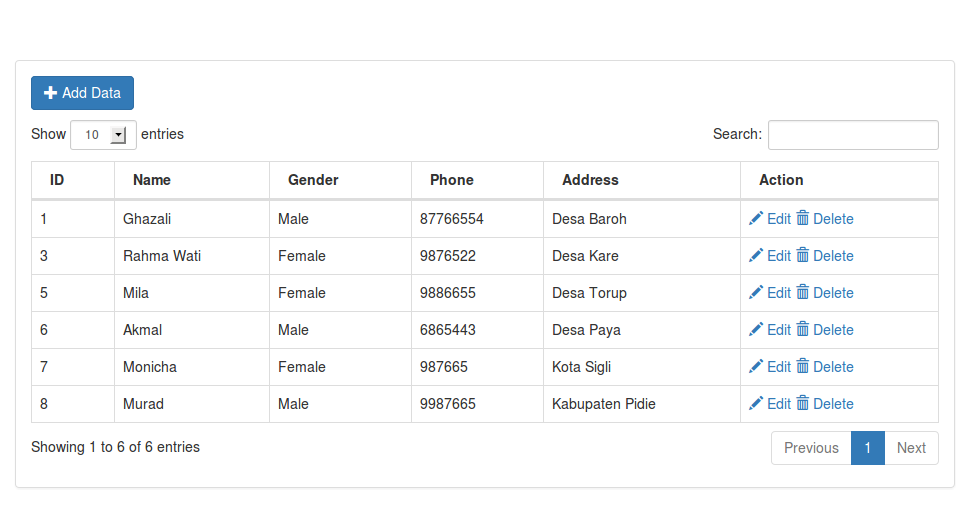Select page 1 in pagination
Image resolution: width=968 pixels, height=508 pixels.
pyautogui.click(x=867, y=448)
